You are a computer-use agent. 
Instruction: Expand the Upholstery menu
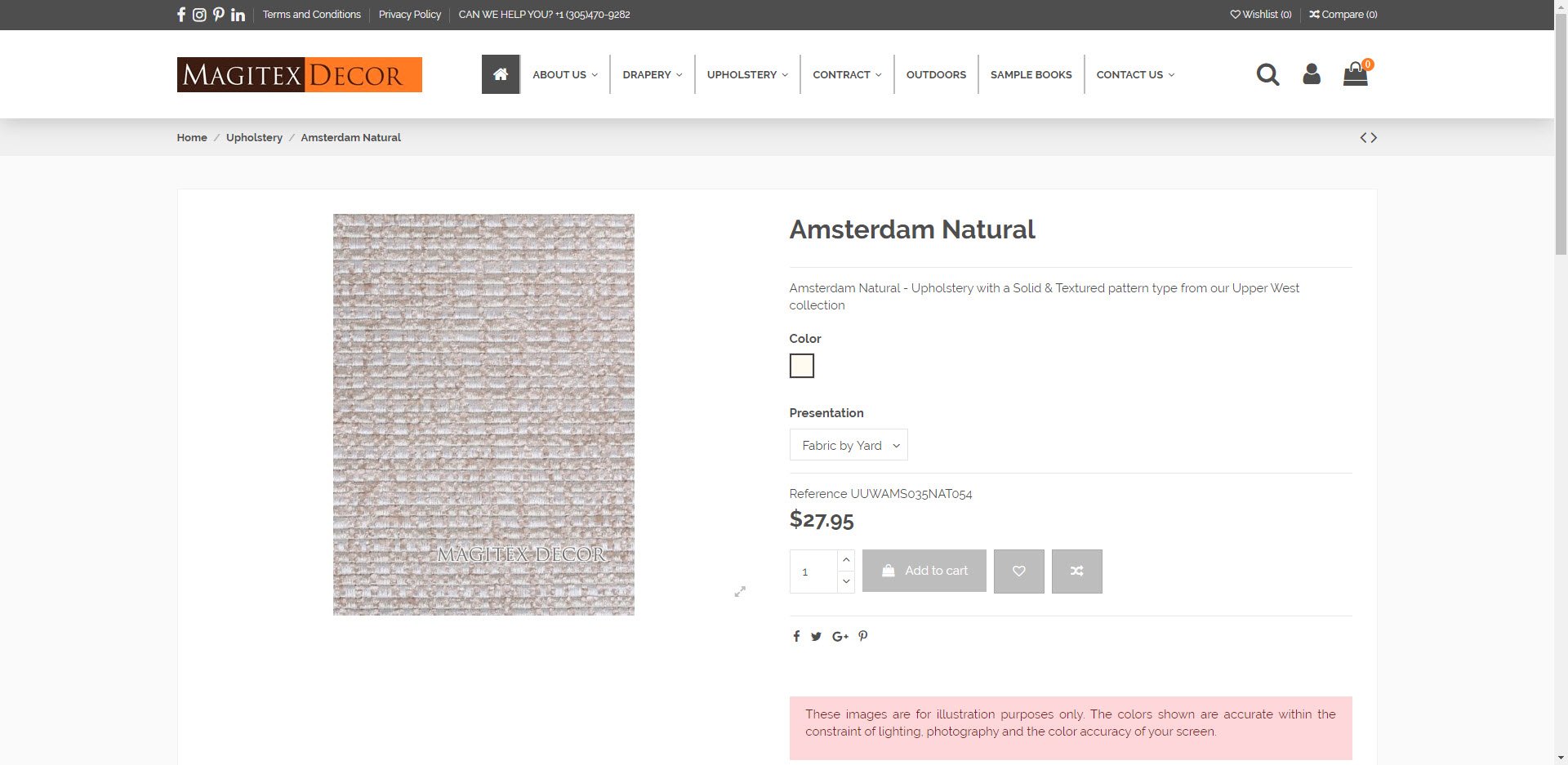pyautogui.click(x=747, y=74)
